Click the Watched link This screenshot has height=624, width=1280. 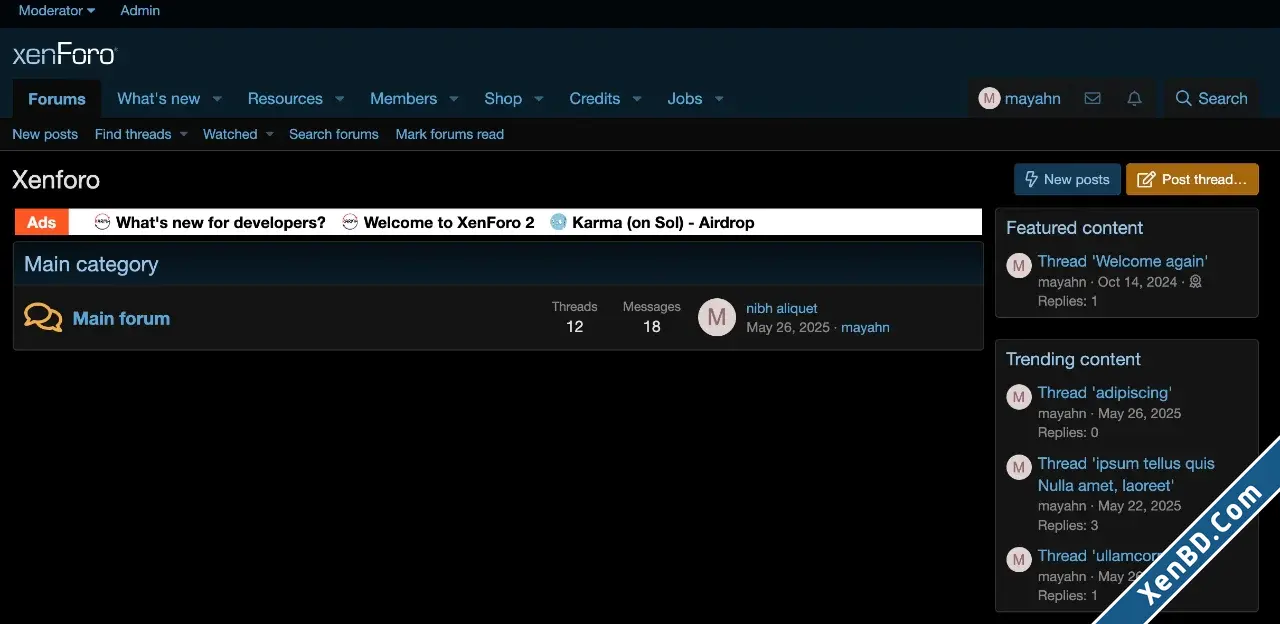pyautogui.click(x=230, y=134)
